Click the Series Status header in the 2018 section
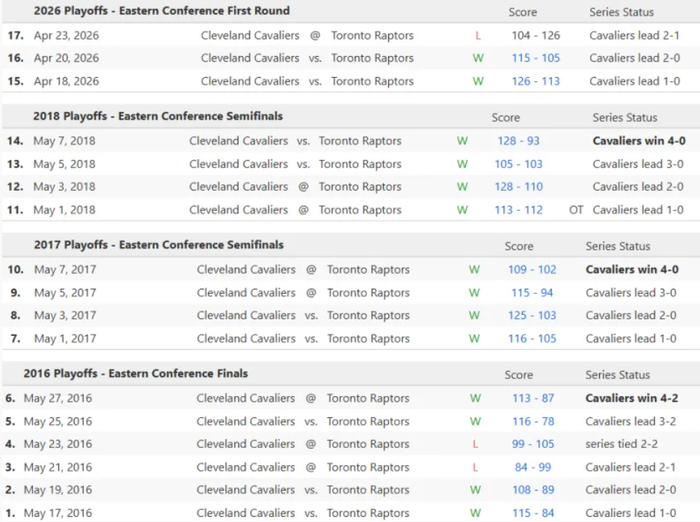Image resolution: width=700 pixels, height=522 pixels. [x=625, y=117]
